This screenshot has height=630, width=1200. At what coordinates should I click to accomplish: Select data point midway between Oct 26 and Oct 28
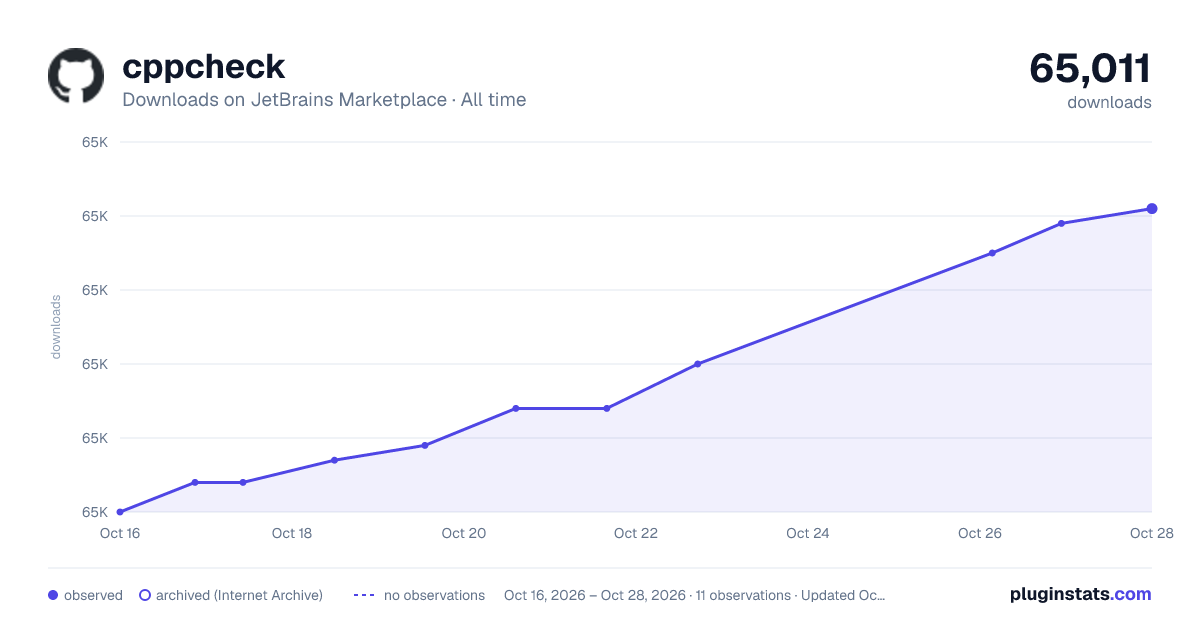point(1061,223)
